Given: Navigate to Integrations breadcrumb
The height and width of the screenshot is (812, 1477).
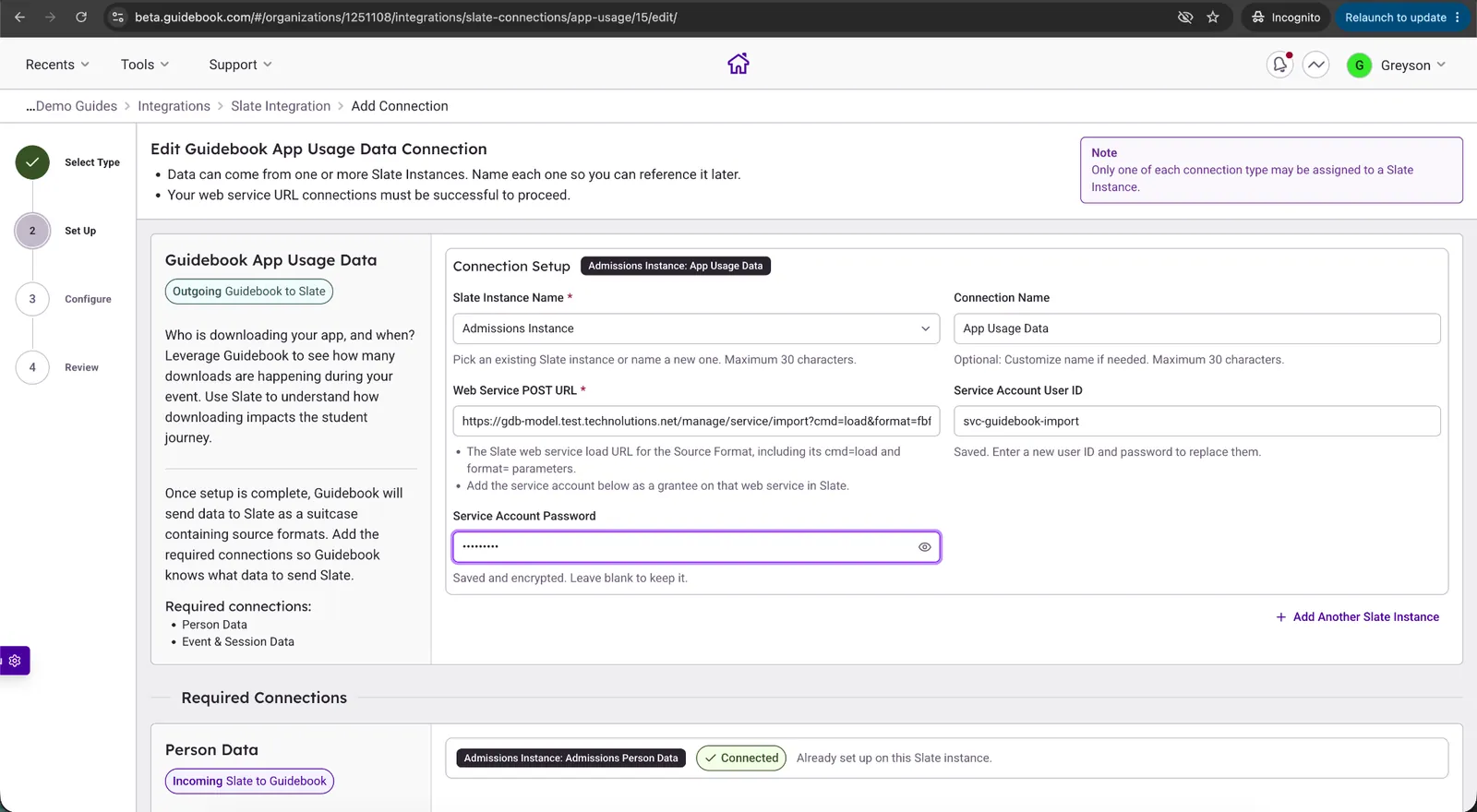Looking at the screenshot, I should [174, 106].
